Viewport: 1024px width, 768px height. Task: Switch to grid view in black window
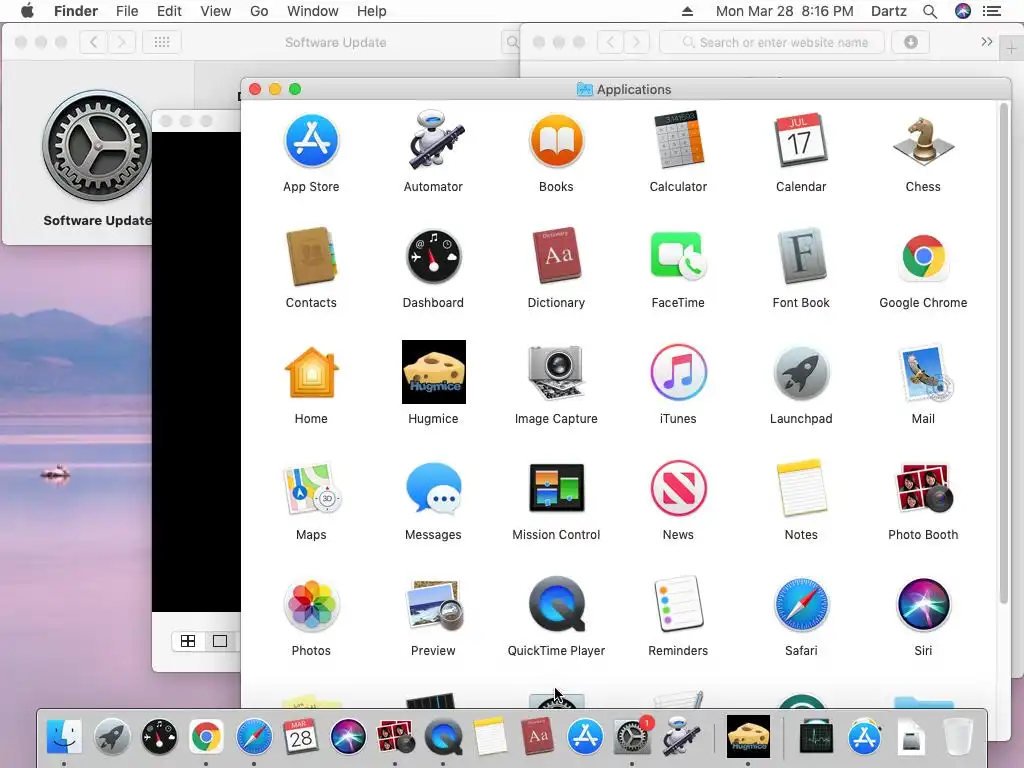click(x=188, y=641)
